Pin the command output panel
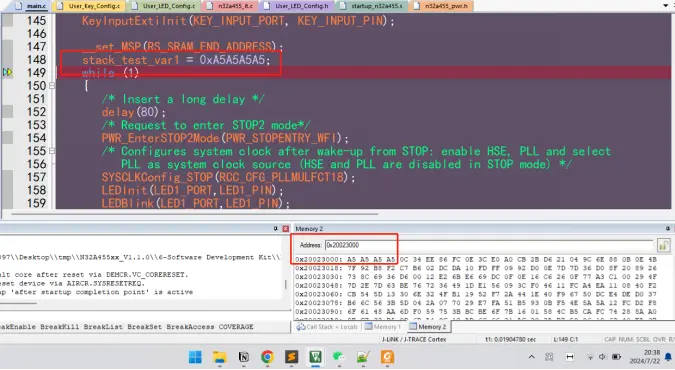The image size is (675, 370). 276,229
